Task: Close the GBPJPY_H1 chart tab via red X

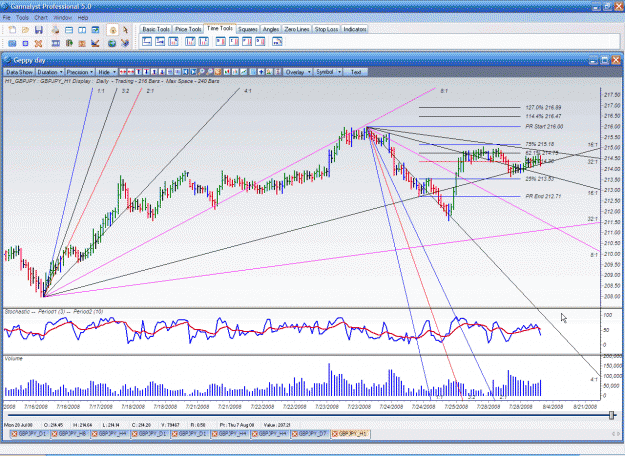Action: (335, 434)
